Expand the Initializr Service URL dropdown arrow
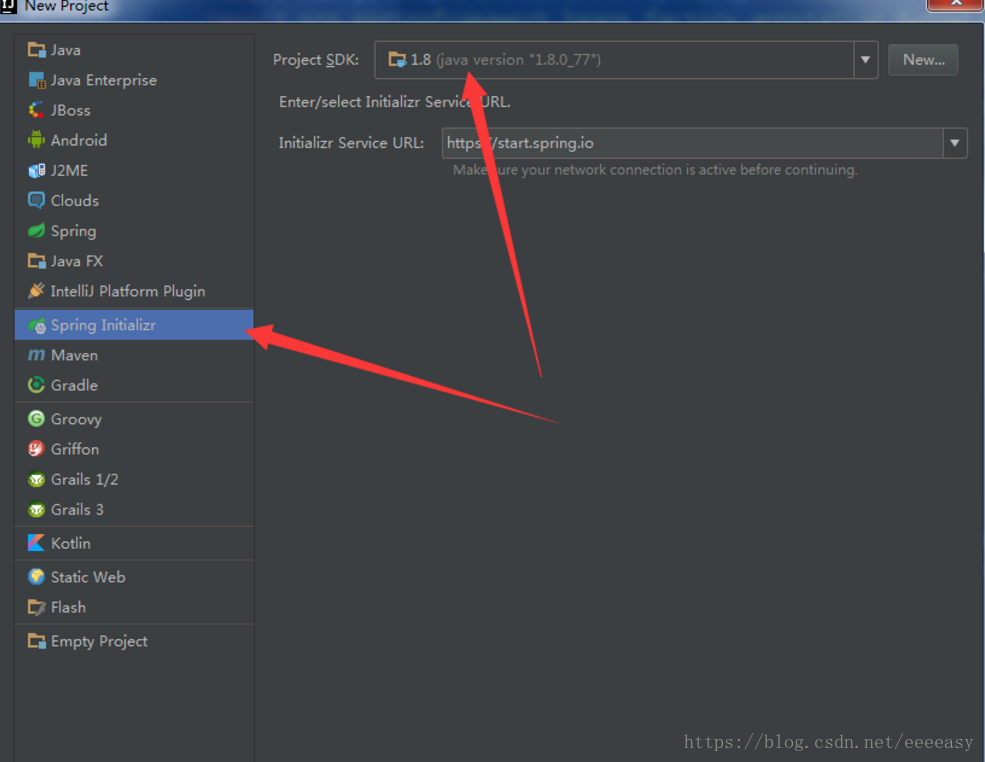Screen dimensions: 985x762 point(954,143)
